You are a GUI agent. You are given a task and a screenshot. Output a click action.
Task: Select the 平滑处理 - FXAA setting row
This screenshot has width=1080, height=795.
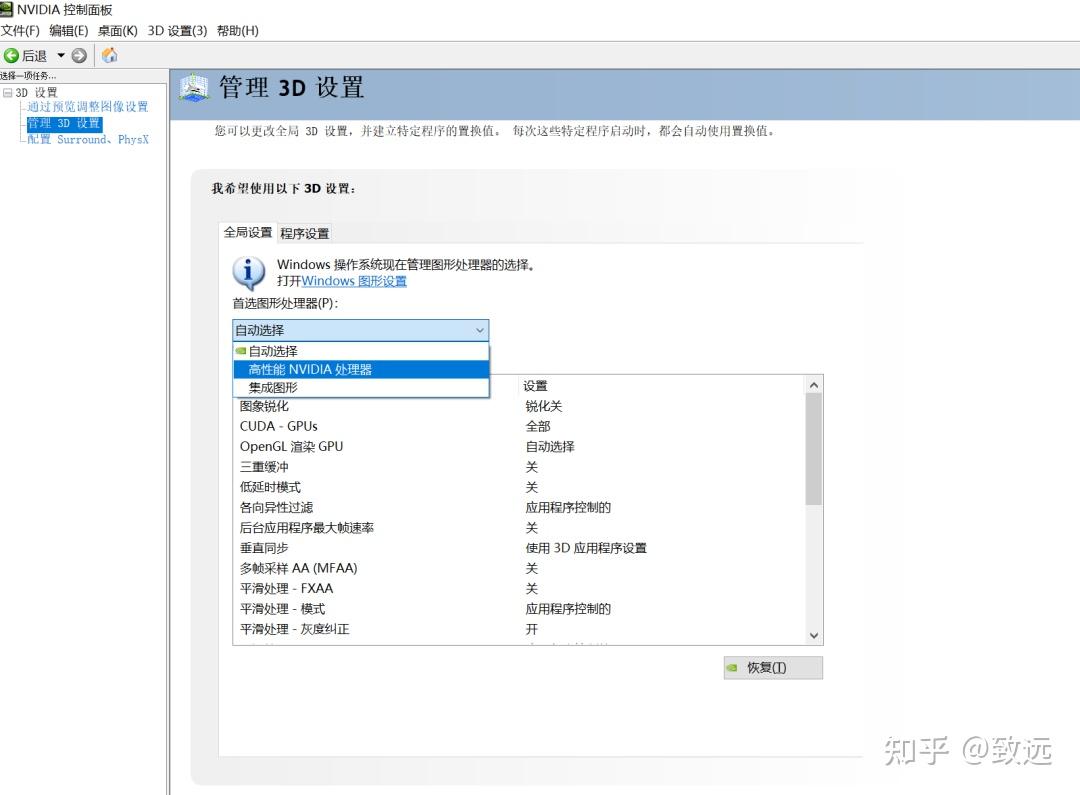519,589
